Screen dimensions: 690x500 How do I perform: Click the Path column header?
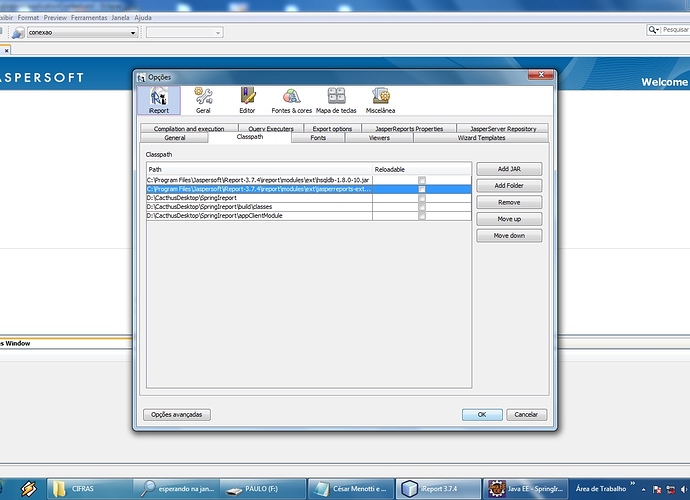pos(260,169)
